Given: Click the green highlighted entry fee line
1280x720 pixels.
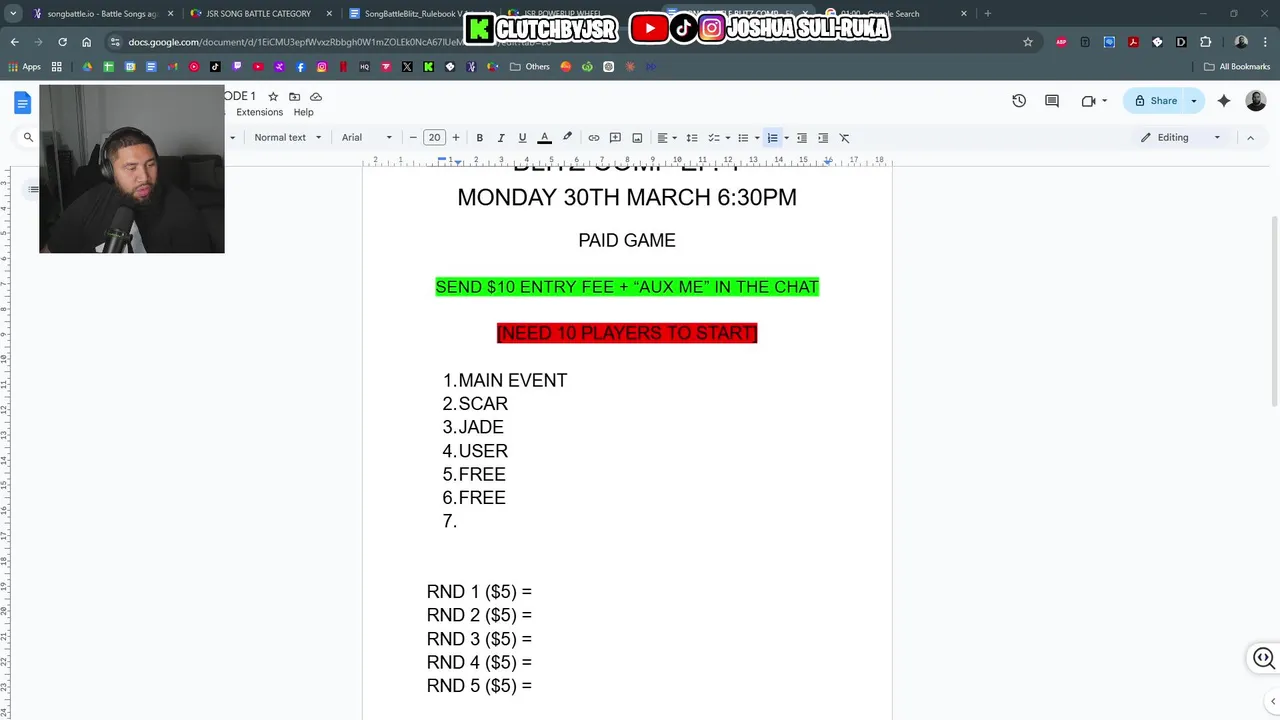Looking at the screenshot, I should 627,287.
